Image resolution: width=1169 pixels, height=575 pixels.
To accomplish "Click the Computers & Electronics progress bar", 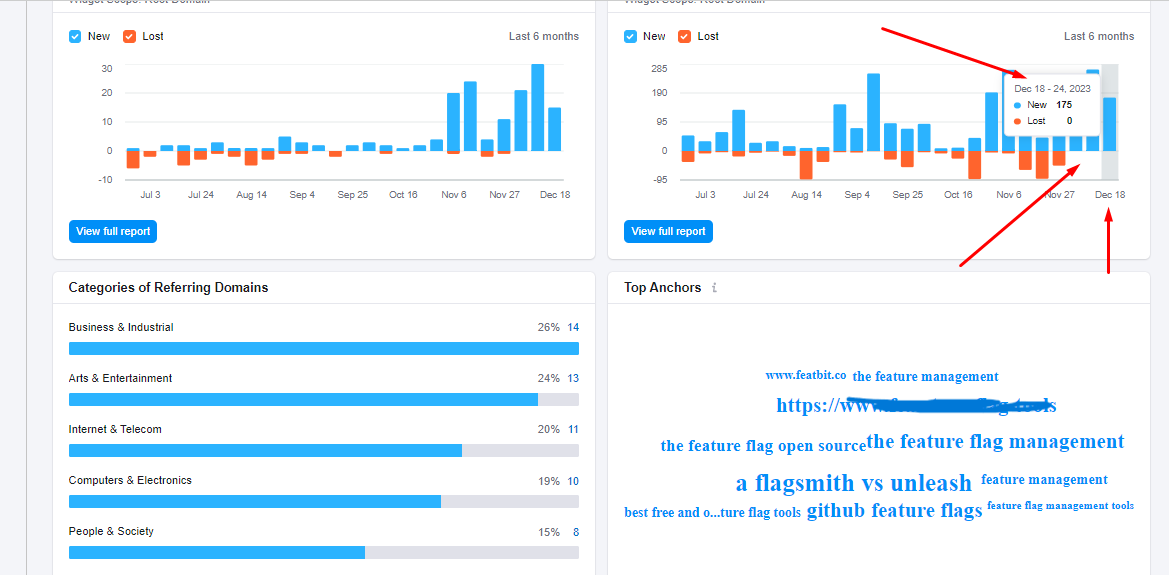I will [255, 501].
